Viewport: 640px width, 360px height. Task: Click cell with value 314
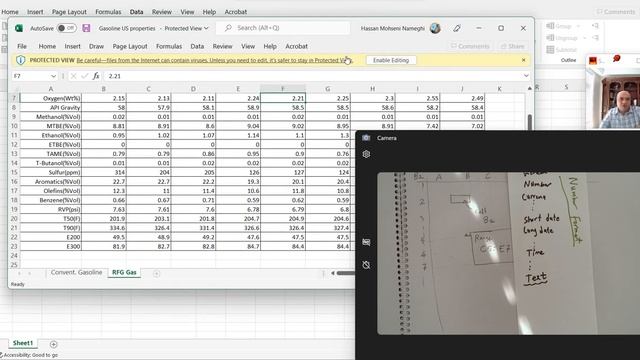[x=104, y=172]
